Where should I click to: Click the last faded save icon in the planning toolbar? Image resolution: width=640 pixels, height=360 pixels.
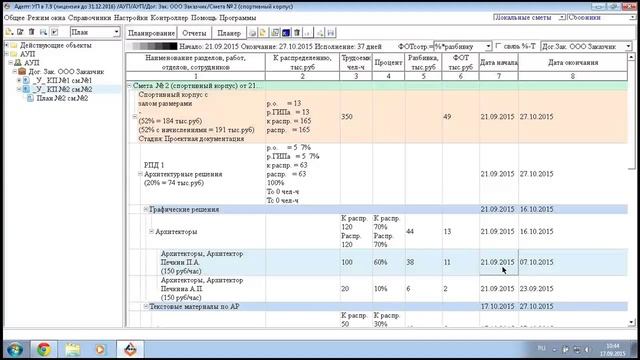click(x=331, y=33)
